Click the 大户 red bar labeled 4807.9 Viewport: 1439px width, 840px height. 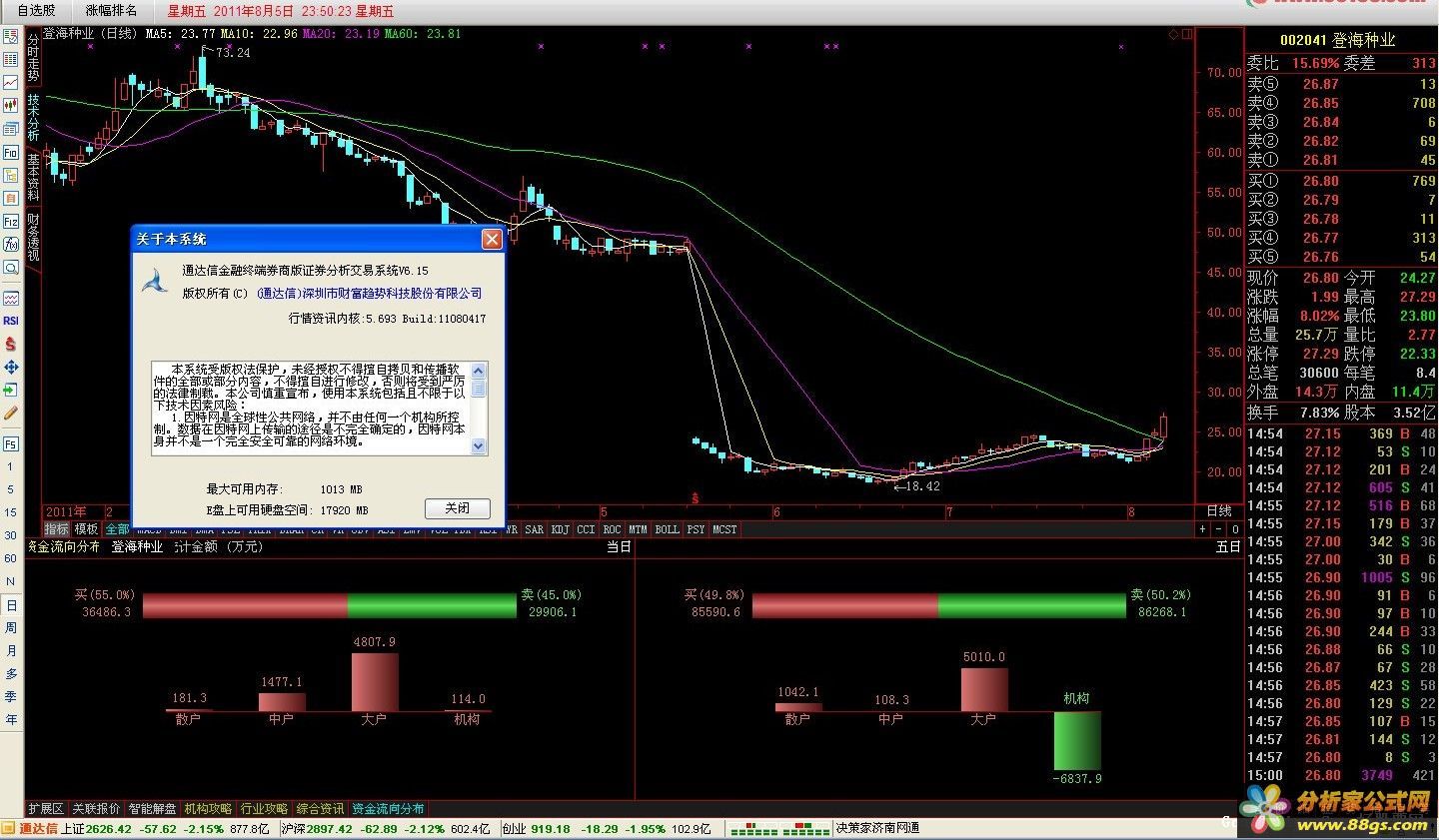pyautogui.click(x=375, y=682)
